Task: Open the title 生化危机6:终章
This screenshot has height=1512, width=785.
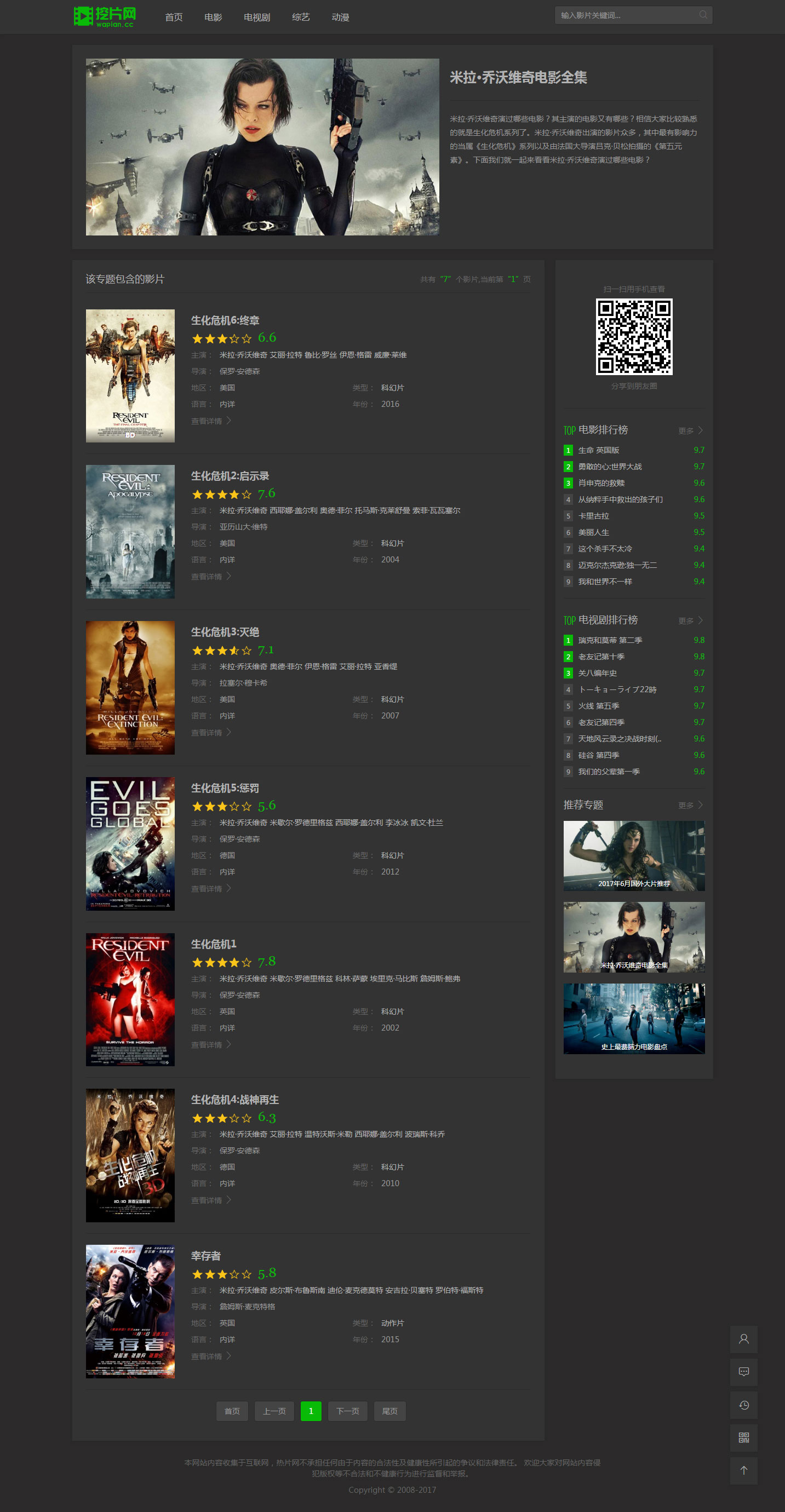Action: click(225, 320)
